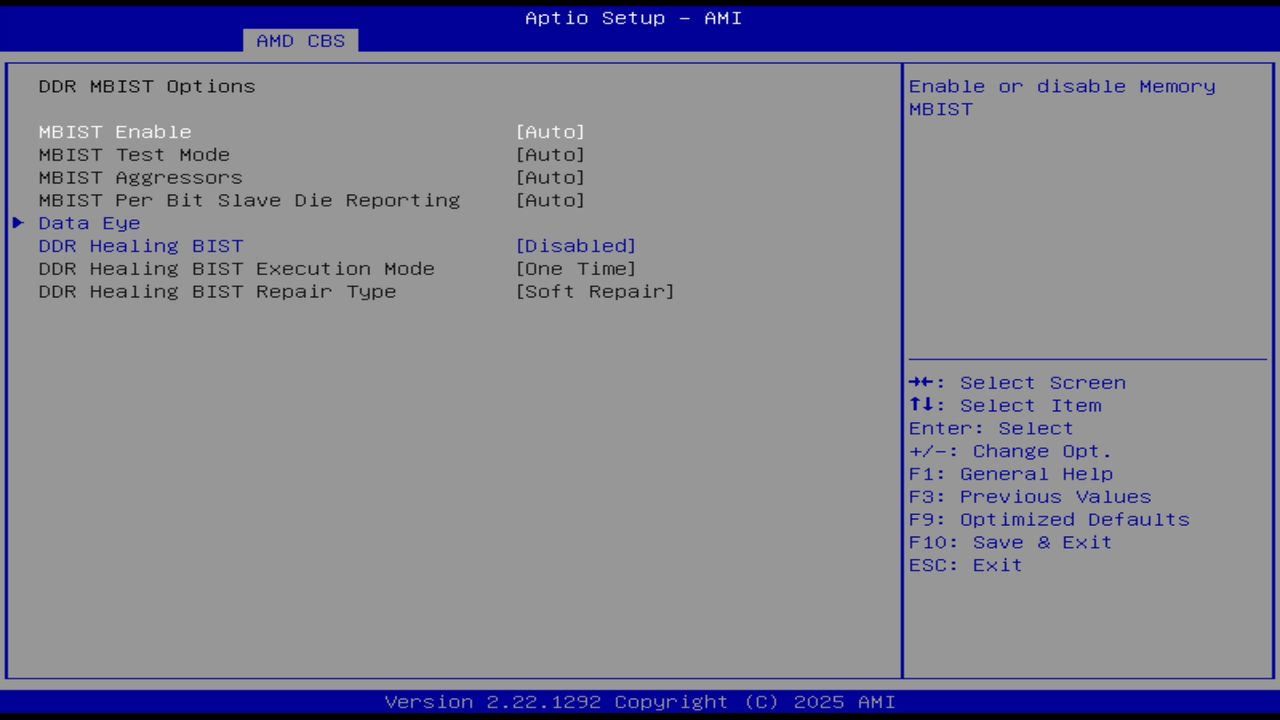This screenshot has width=1280, height=720.
Task: Change the [One Time] execution mode value
Action: click(x=576, y=269)
